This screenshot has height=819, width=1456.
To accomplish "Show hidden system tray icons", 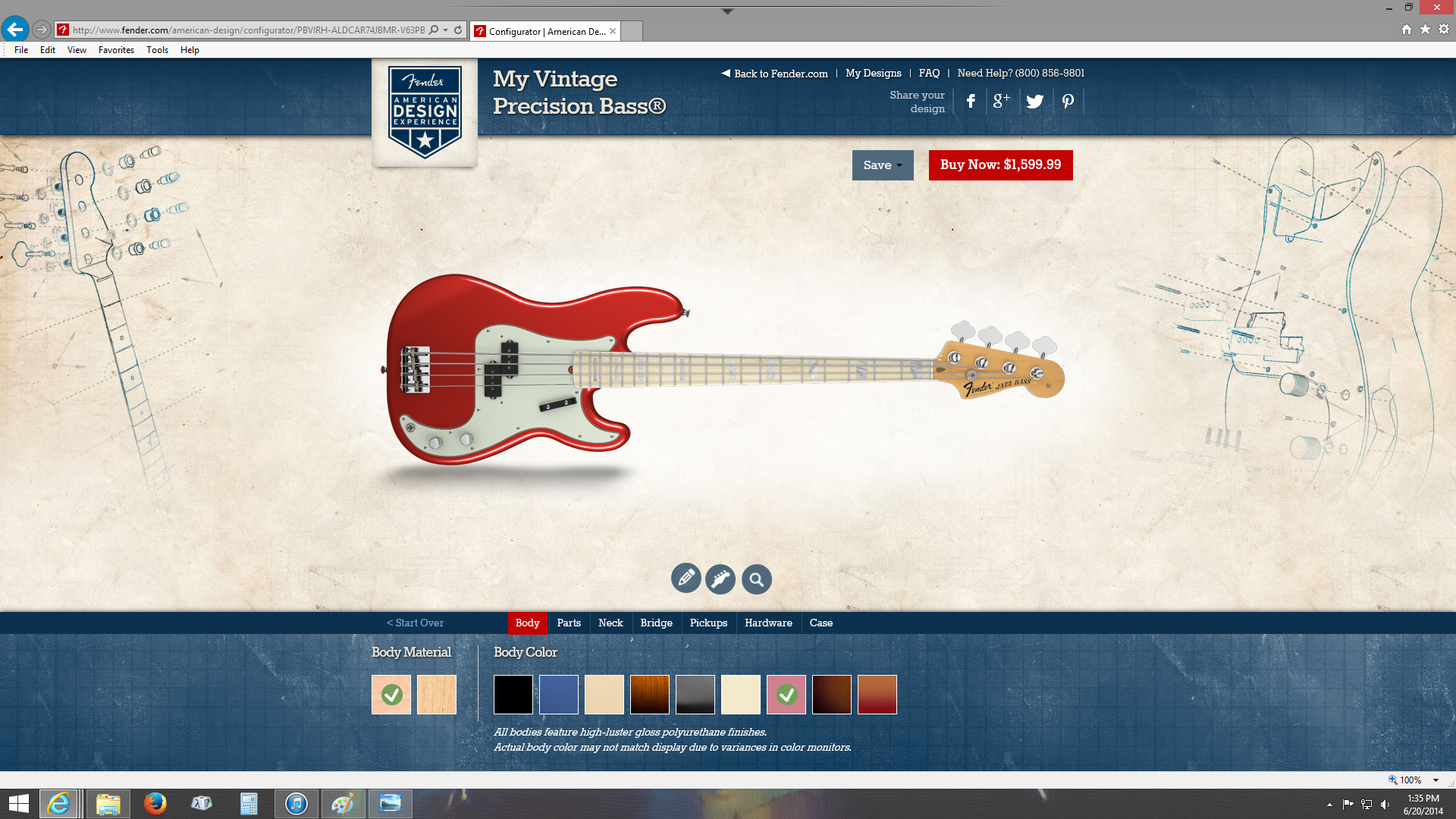I will pos(1329,805).
